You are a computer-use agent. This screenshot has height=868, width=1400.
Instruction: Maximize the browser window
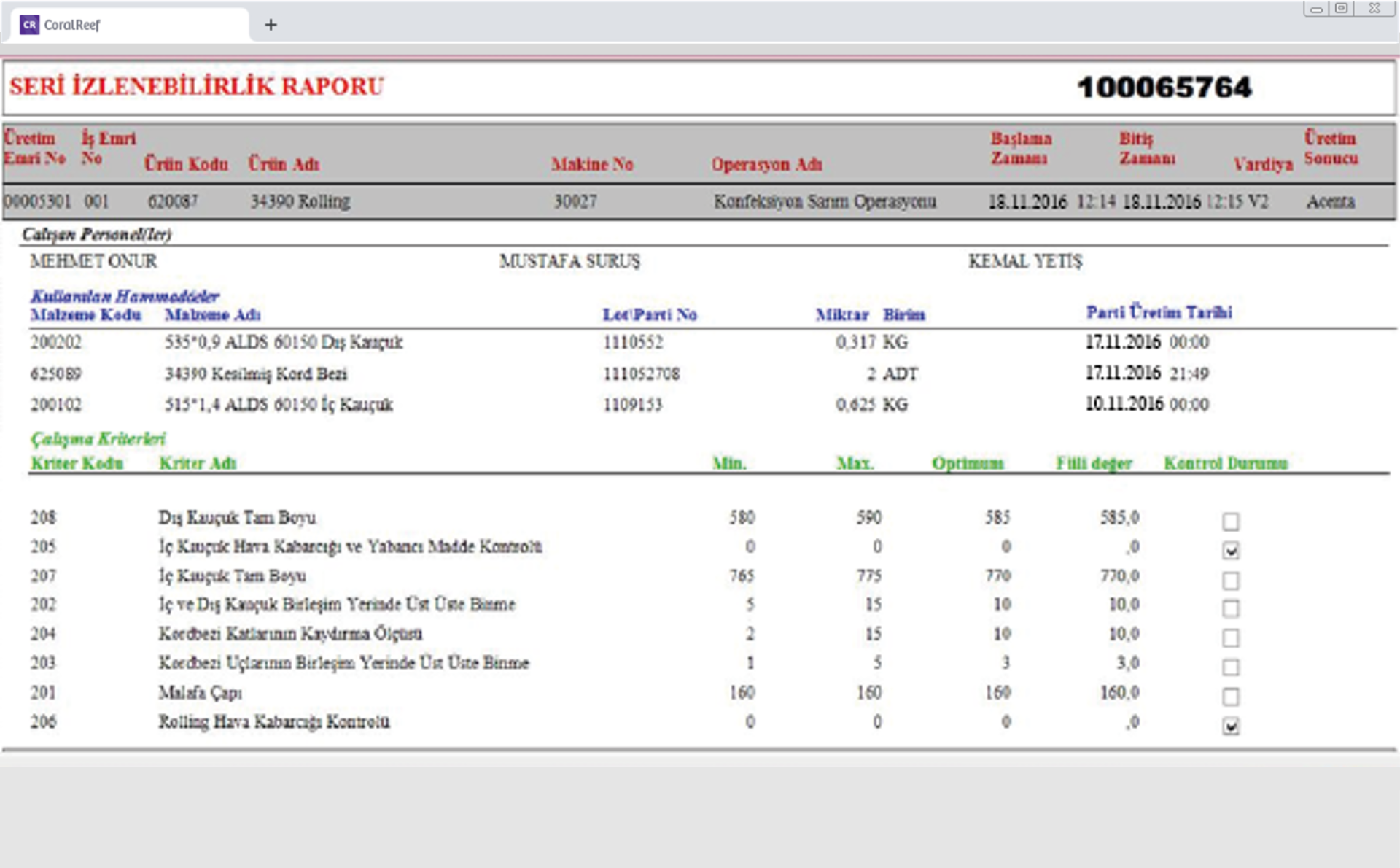click(1341, 9)
